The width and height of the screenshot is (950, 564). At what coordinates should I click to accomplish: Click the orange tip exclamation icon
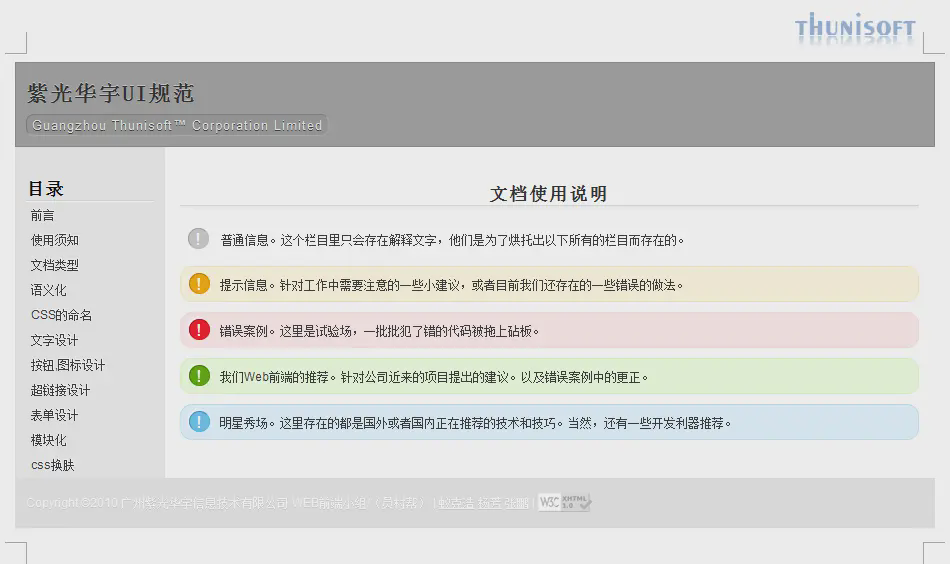199,284
